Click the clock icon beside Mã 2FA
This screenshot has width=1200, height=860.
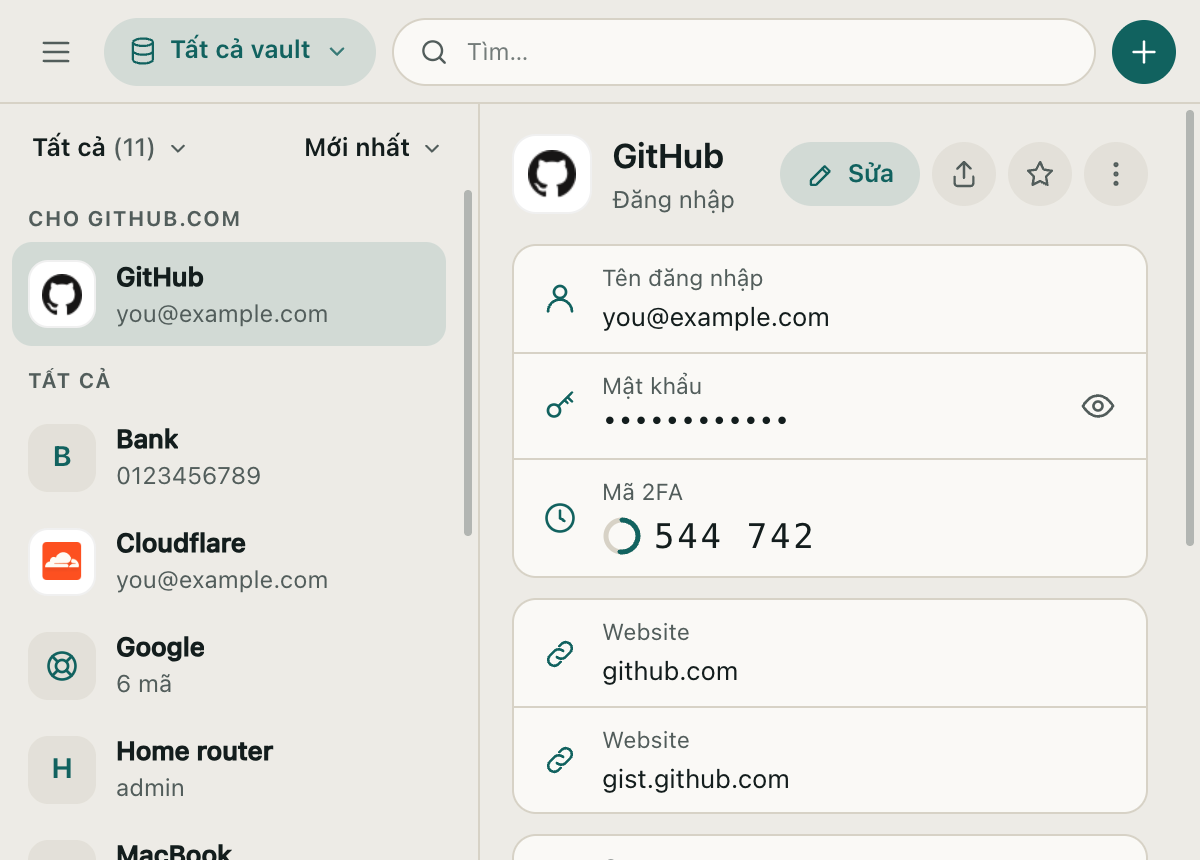pyautogui.click(x=560, y=518)
